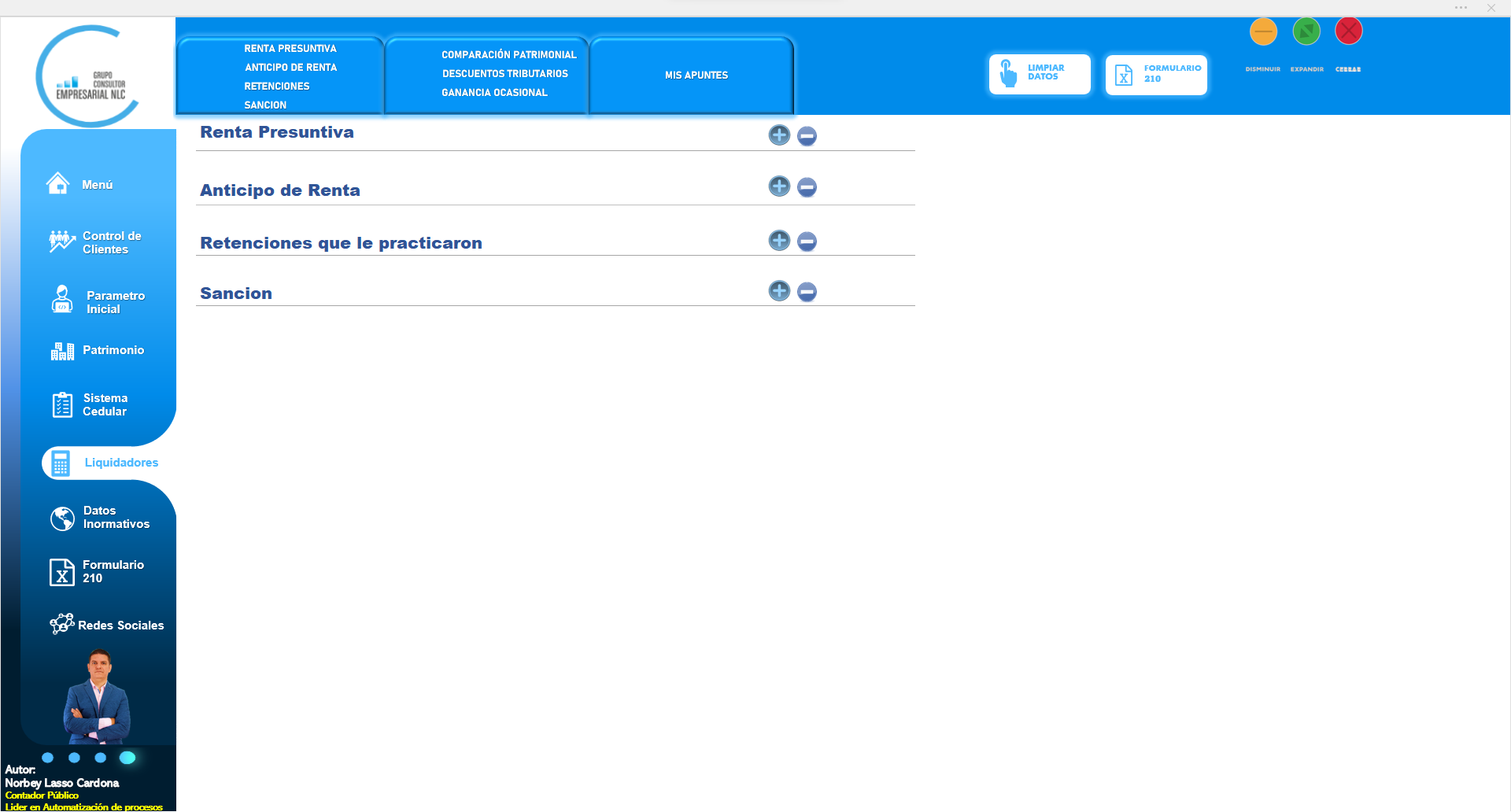Click the Formulario 210 top spreadsheet icon
The height and width of the screenshot is (812, 1511).
pyautogui.click(x=1124, y=75)
